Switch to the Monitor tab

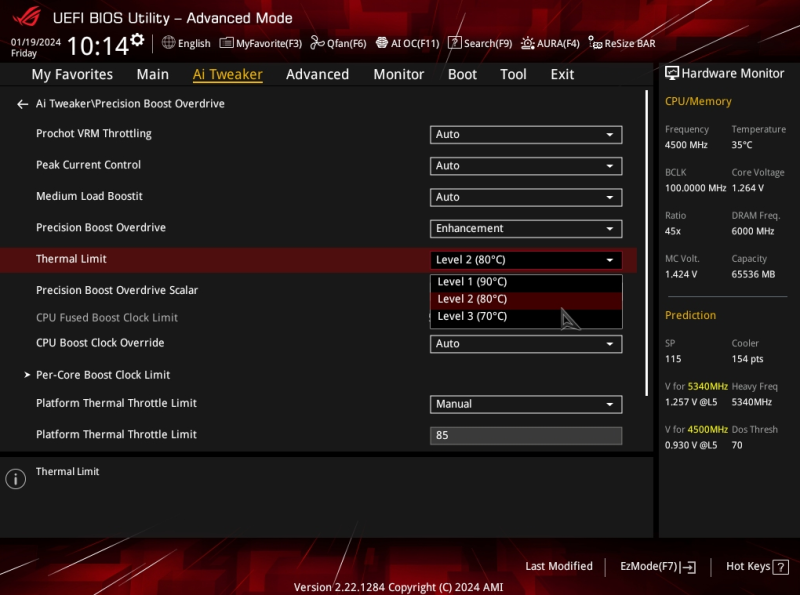[x=398, y=75]
